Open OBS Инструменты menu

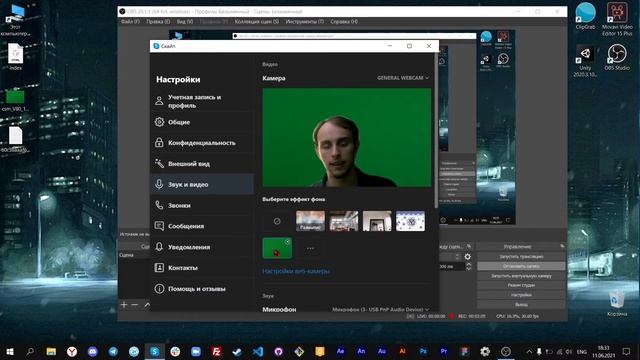pos(304,22)
